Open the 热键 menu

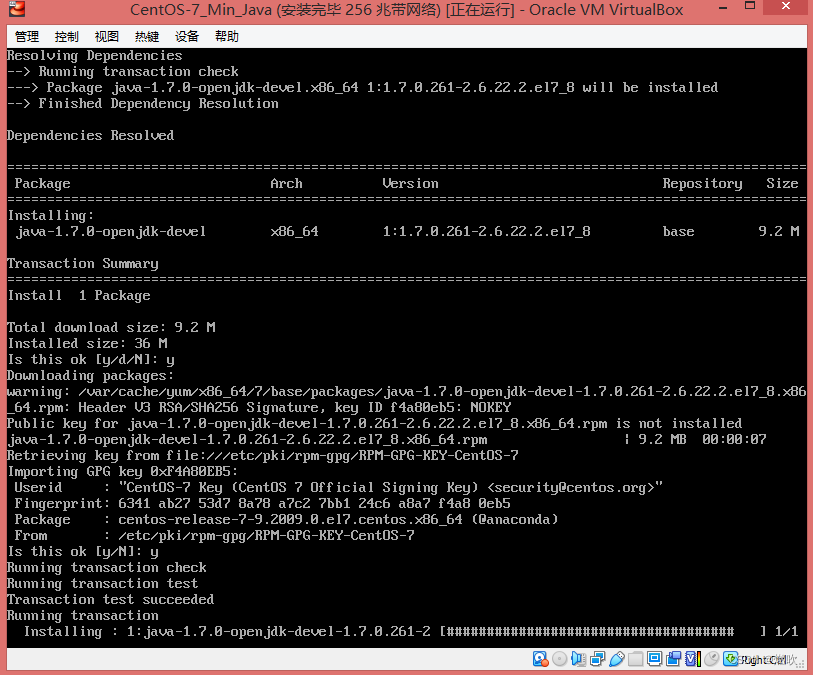pyautogui.click(x=147, y=37)
